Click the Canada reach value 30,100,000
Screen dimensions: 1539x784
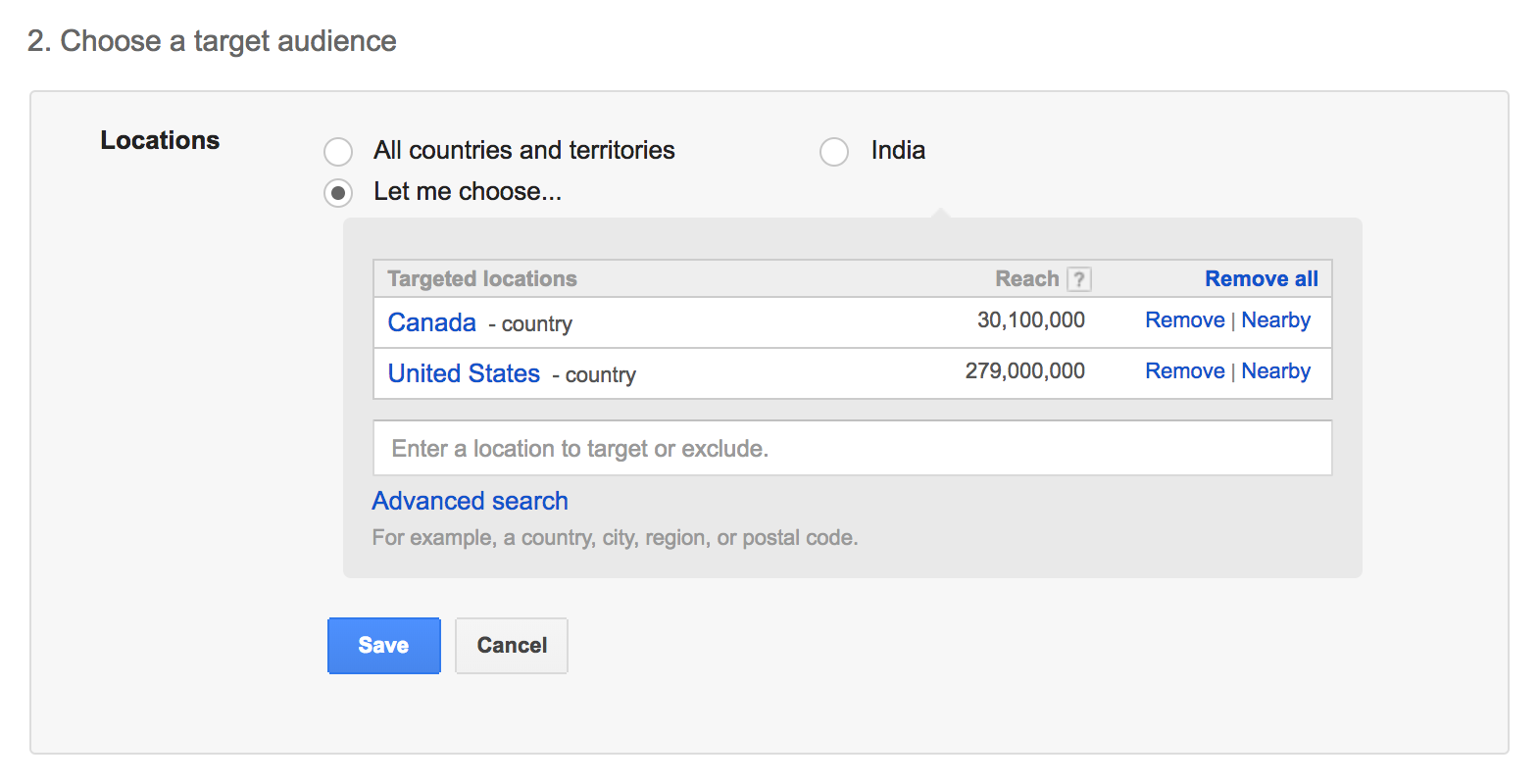click(x=1030, y=320)
